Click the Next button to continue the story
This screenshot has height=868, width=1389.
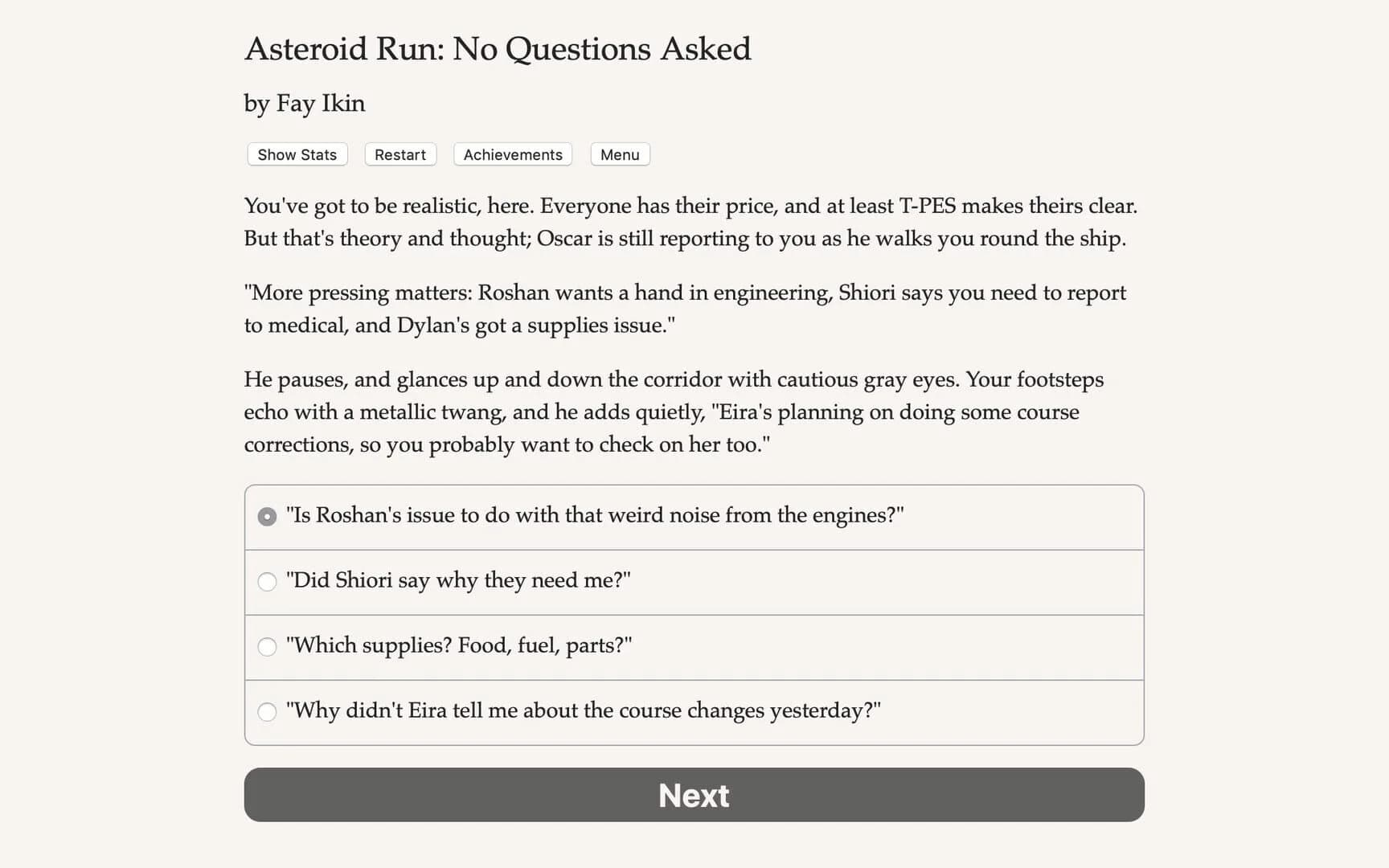tap(694, 795)
